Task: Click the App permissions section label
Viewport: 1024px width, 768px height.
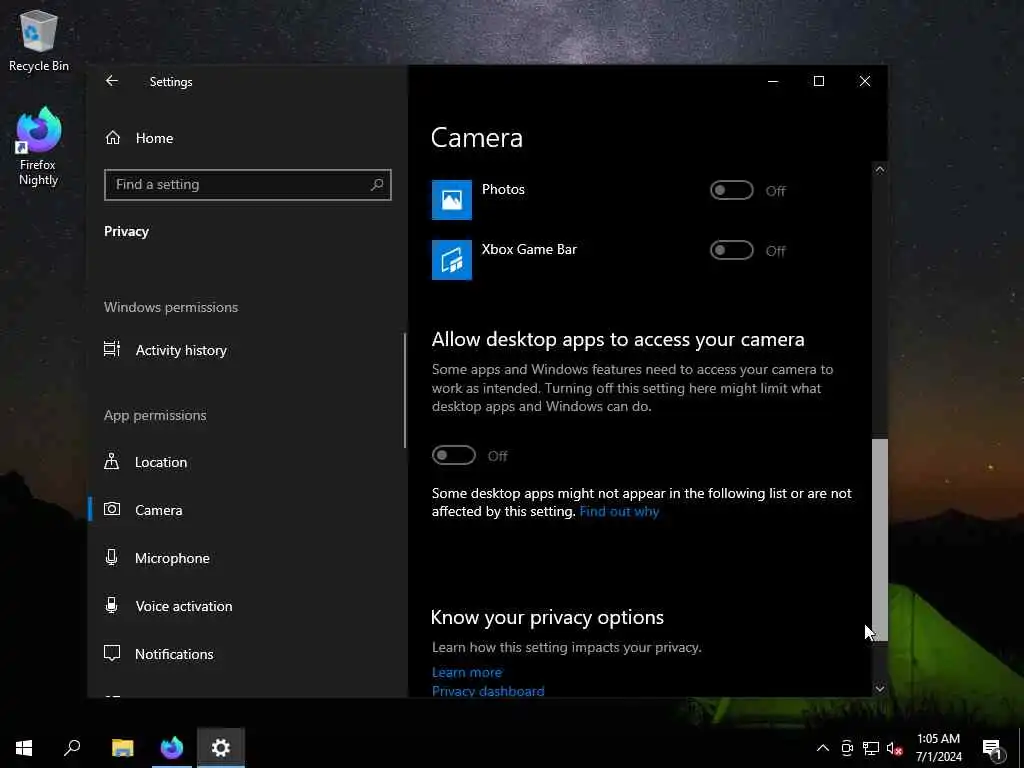Action: pyautogui.click(x=155, y=415)
